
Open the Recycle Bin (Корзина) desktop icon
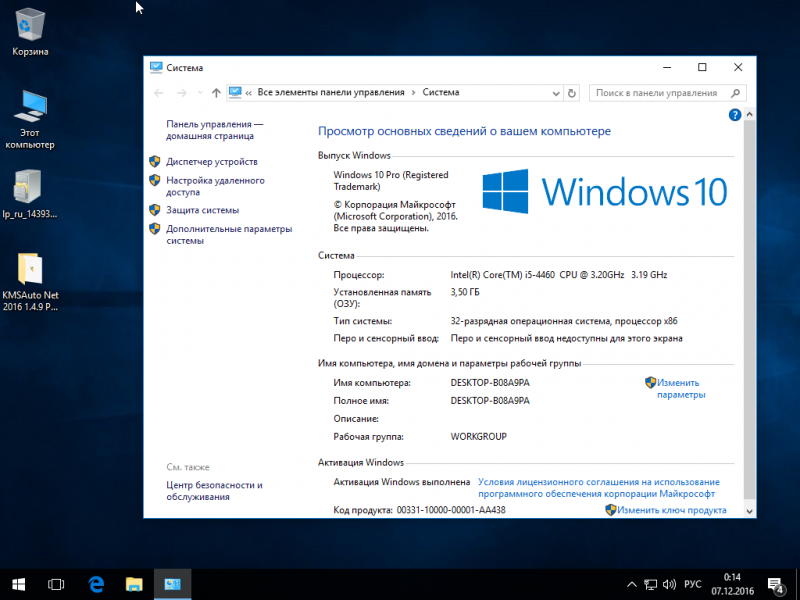[x=30, y=32]
